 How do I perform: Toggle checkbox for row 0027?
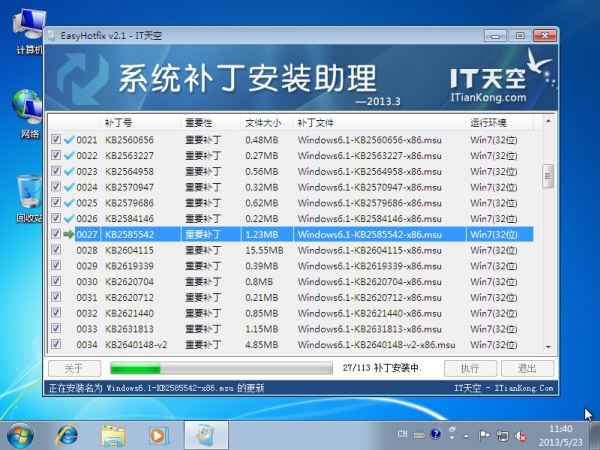[x=56, y=234]
